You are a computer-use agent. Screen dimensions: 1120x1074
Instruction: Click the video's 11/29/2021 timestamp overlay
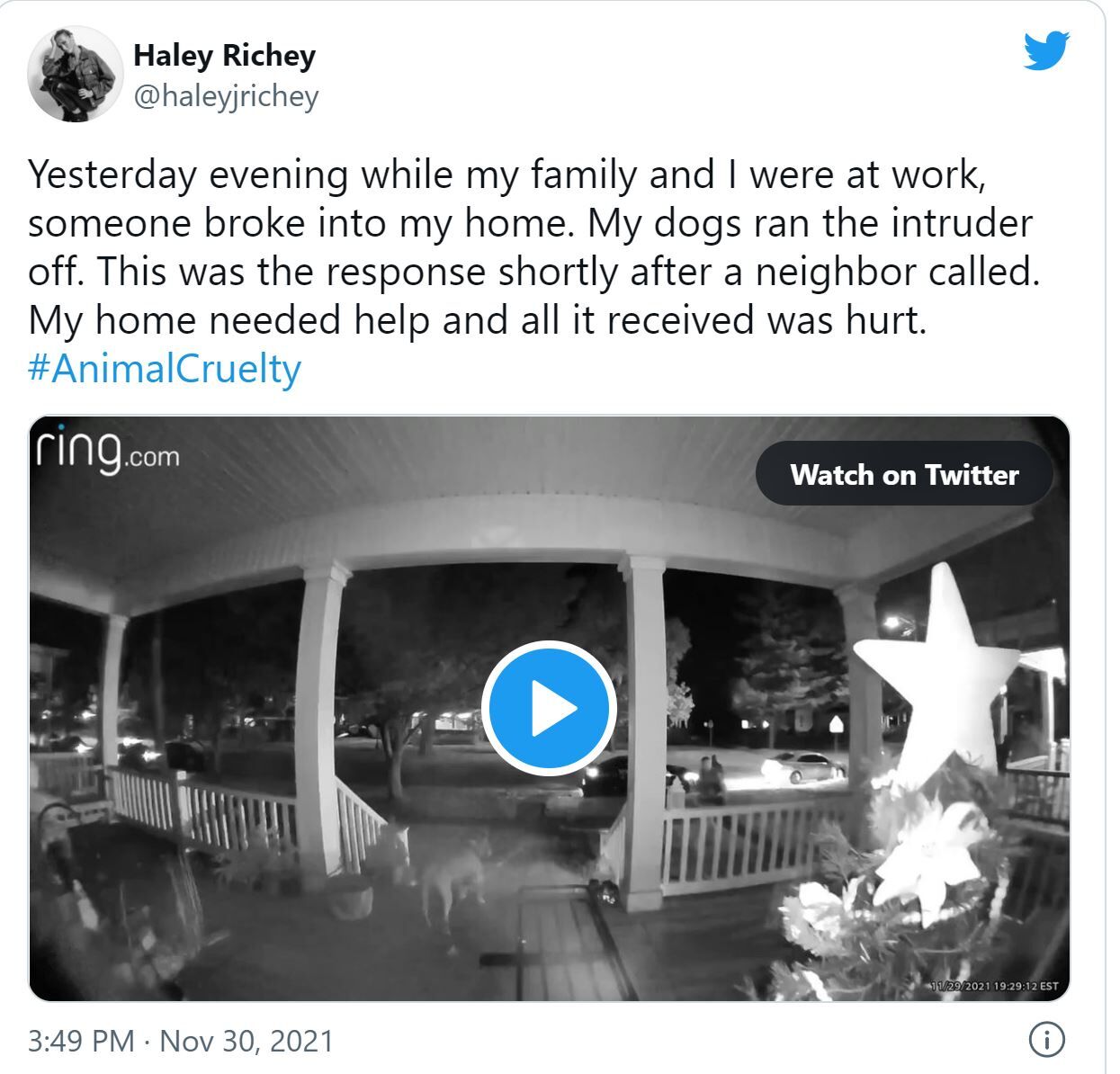(995, 986)
